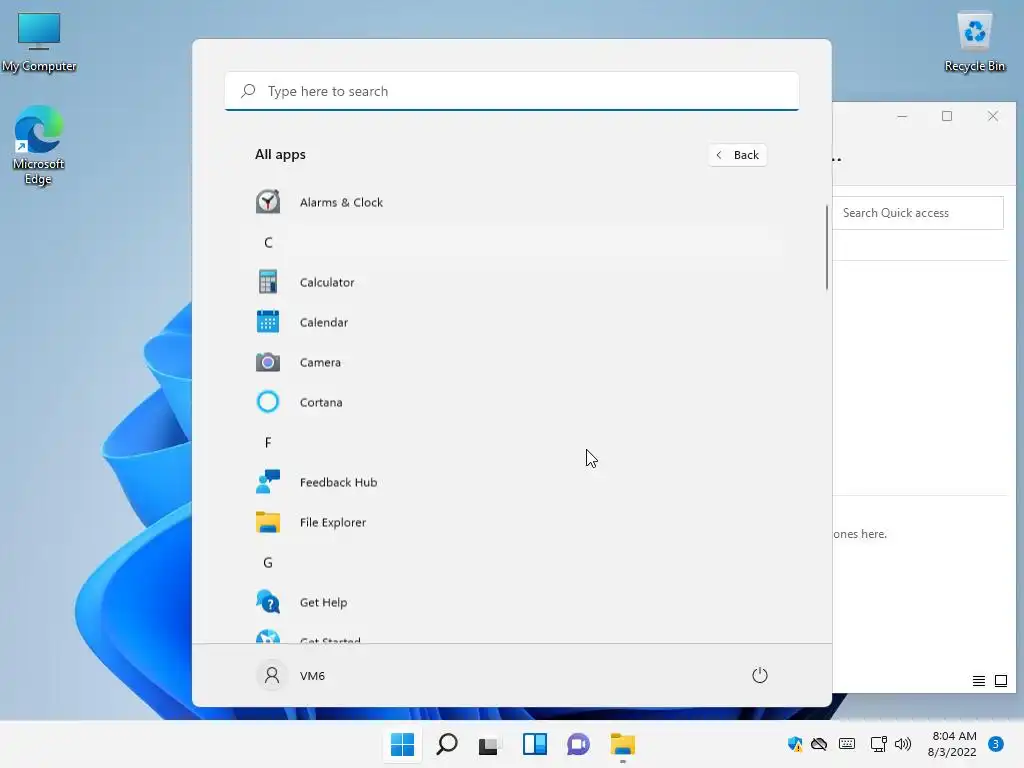Switch File Explorer to details view icon
Image resolution: width=1024 pixels, height=768 pixels.
[x=979, y=681]
